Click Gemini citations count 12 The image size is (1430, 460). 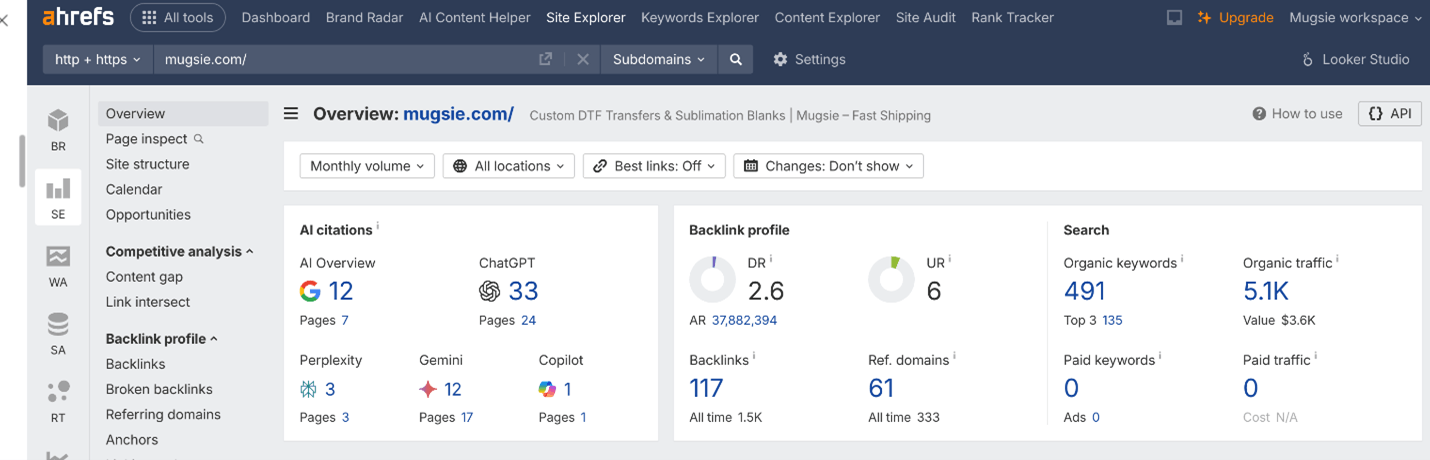click(453, 389)
